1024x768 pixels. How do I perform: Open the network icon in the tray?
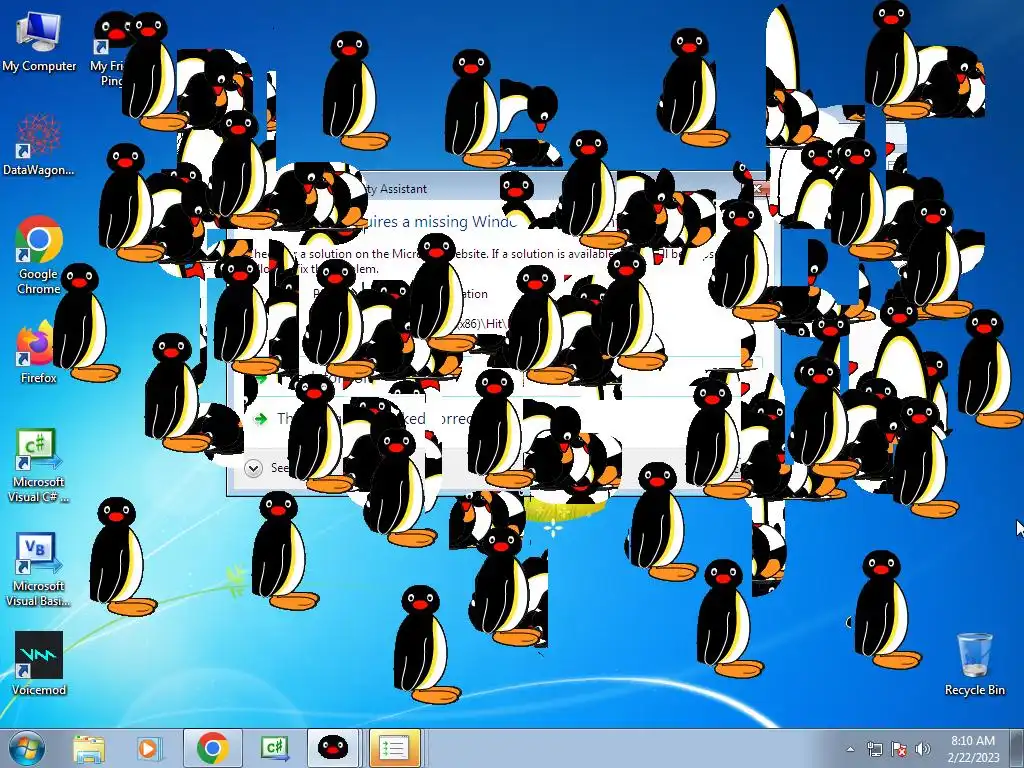(x=874, y=750)
